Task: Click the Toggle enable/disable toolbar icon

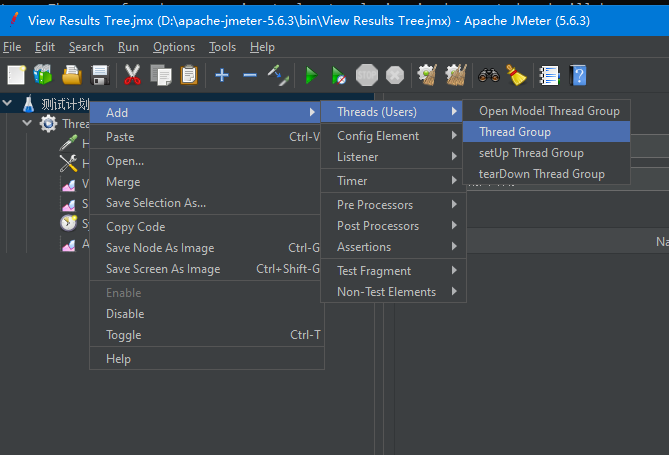Action: (x=279, y=75)
